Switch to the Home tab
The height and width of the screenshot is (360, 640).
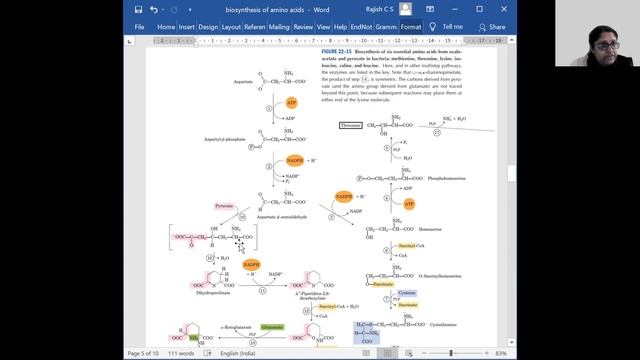166,27
